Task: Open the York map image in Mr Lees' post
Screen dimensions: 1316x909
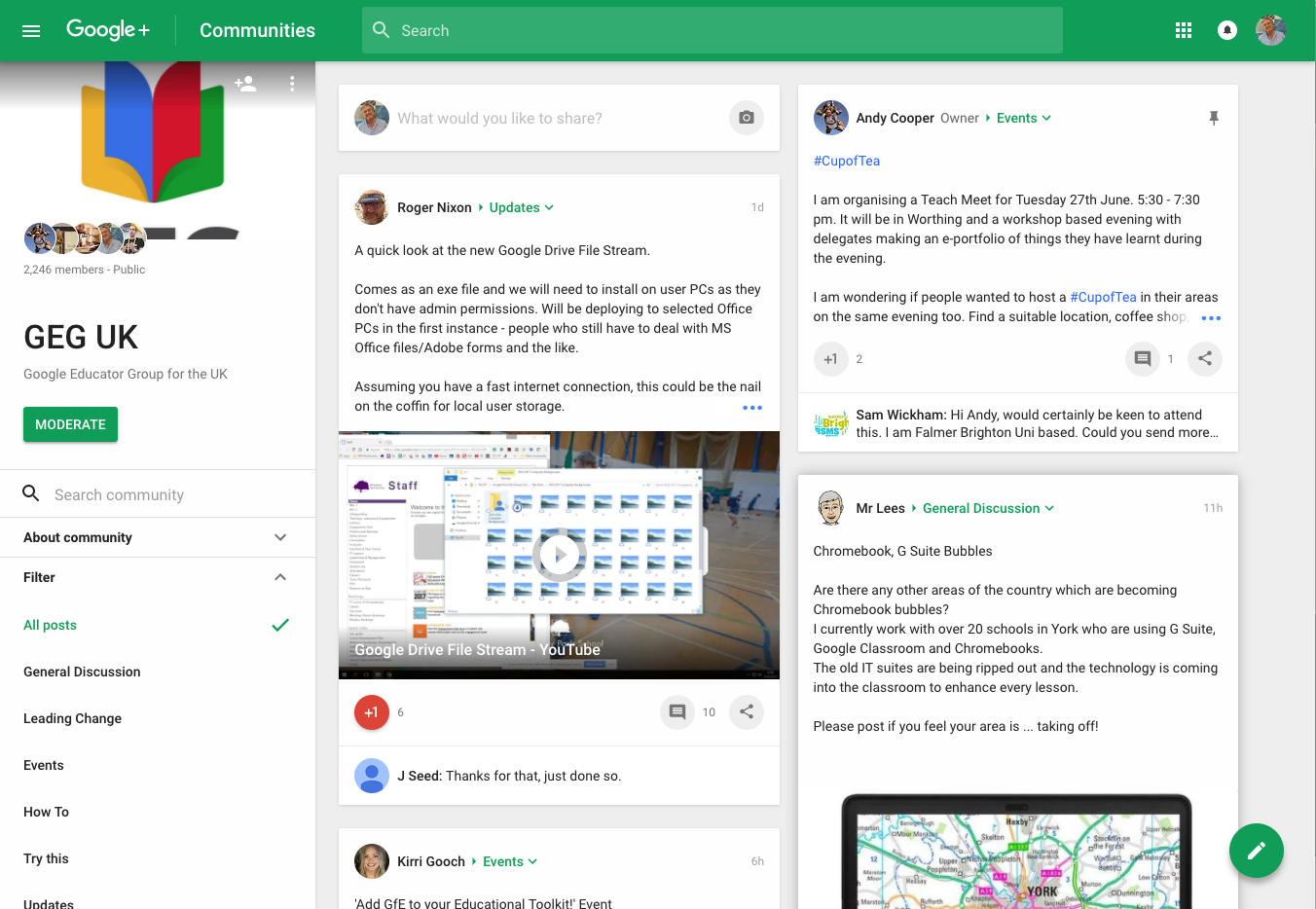Action: pyautogui.click(x=1017, y=852)
